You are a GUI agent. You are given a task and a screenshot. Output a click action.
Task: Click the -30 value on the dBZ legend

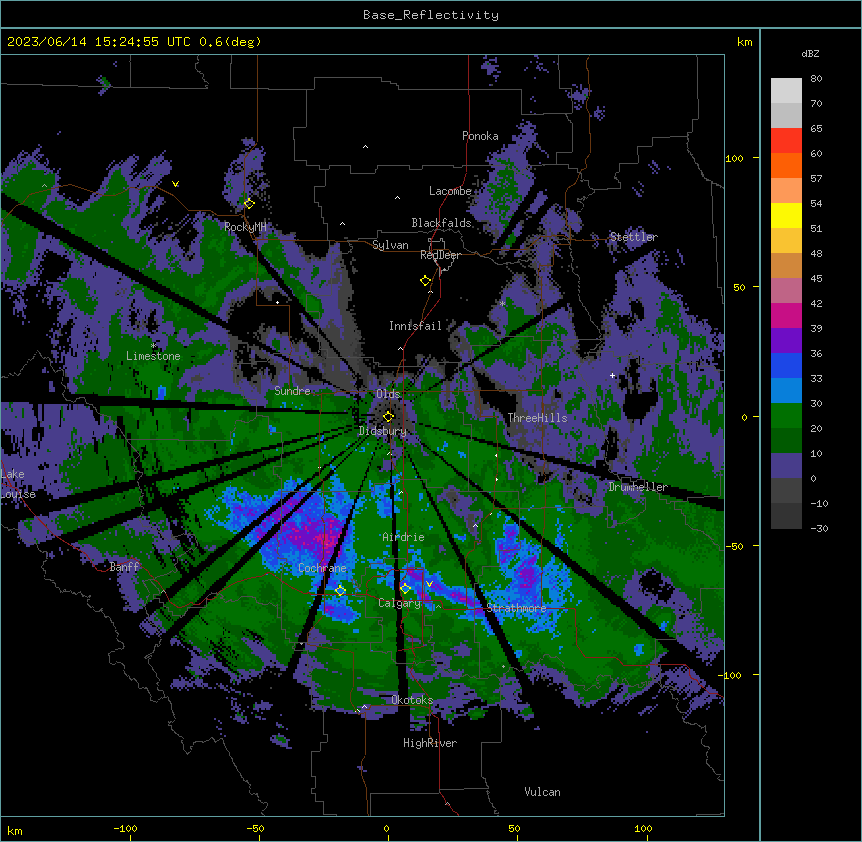pyautogui.click(x=819, y=528)
